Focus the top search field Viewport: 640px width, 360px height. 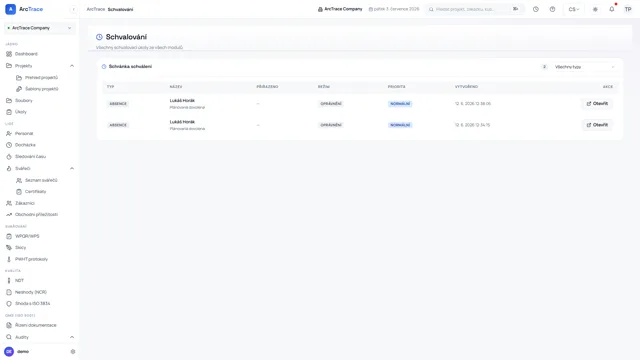point(474,9)
